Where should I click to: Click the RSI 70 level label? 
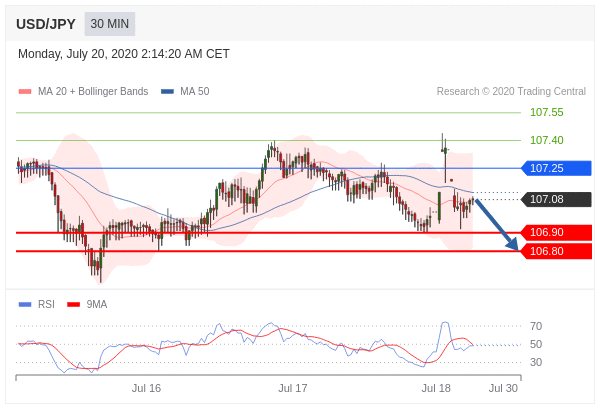point(536,326)
